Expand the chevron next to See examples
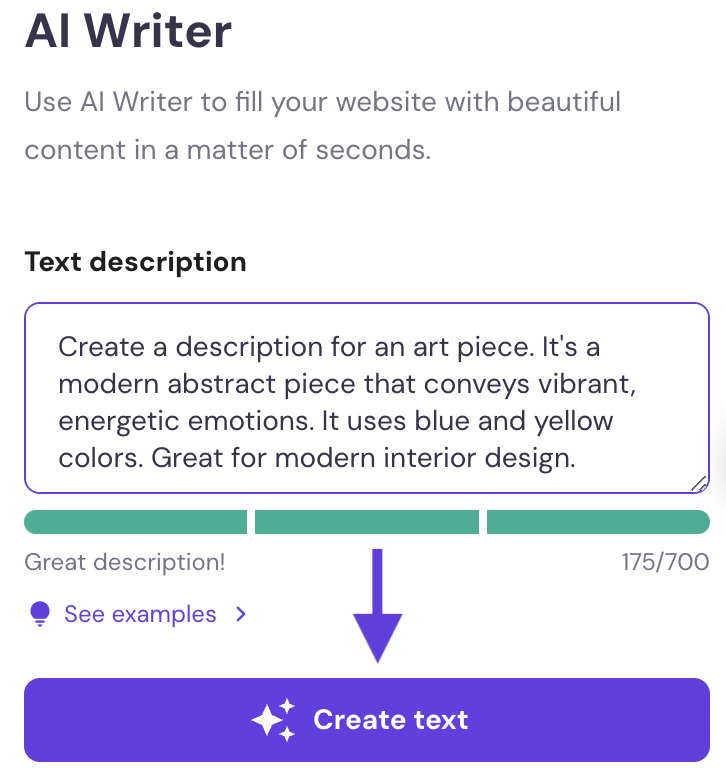726x778 pixels. tap(240, 614)
